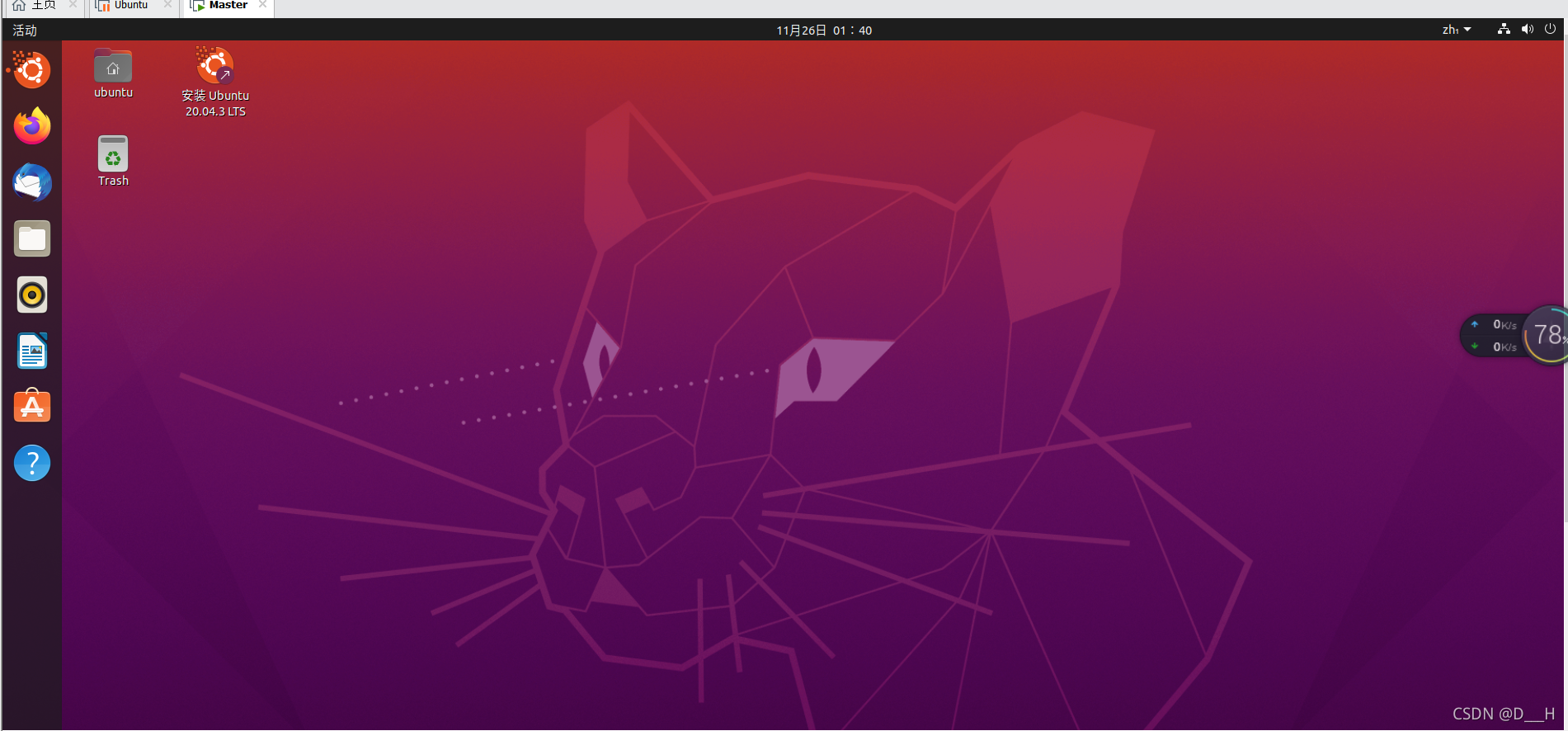This screenshot has height=731, width=1568.
Task: Open the Ubuntu installer in the dock
Action: coord(31,70)
